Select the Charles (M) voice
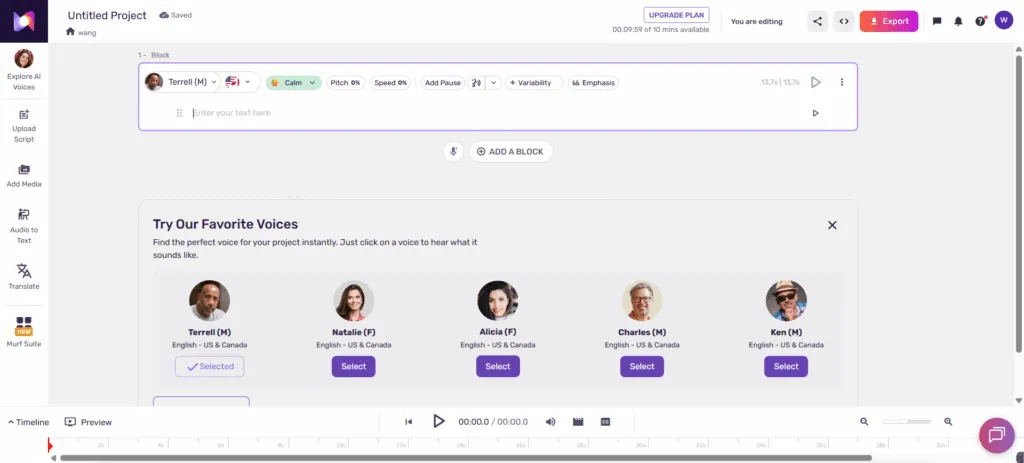The height and width of the screenshot is (463, 1024). click(642, 366)
